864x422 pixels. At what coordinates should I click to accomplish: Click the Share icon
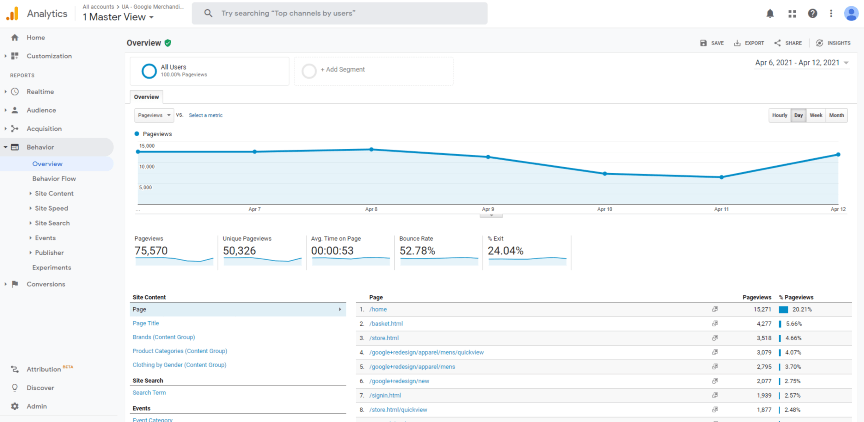[777, 43]
